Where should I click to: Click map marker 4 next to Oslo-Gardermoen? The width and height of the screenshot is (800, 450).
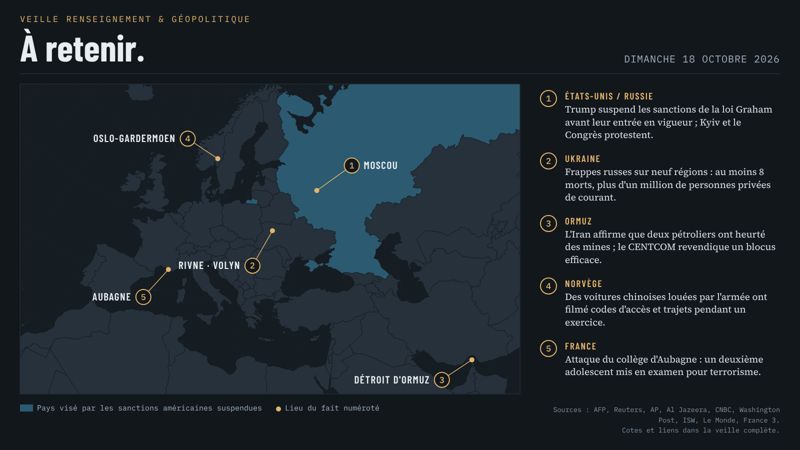(x=188, y=138)
